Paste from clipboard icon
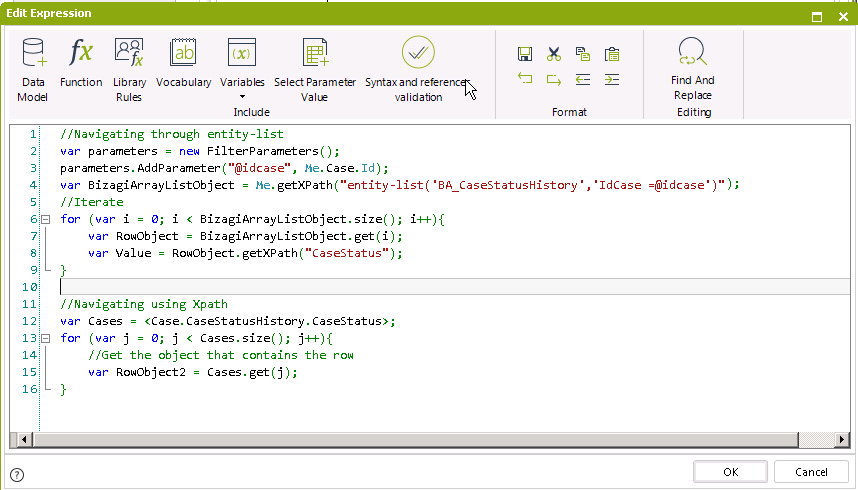Image resolution: width=858 pixels, height=490 pixels. tap(612, 54)
